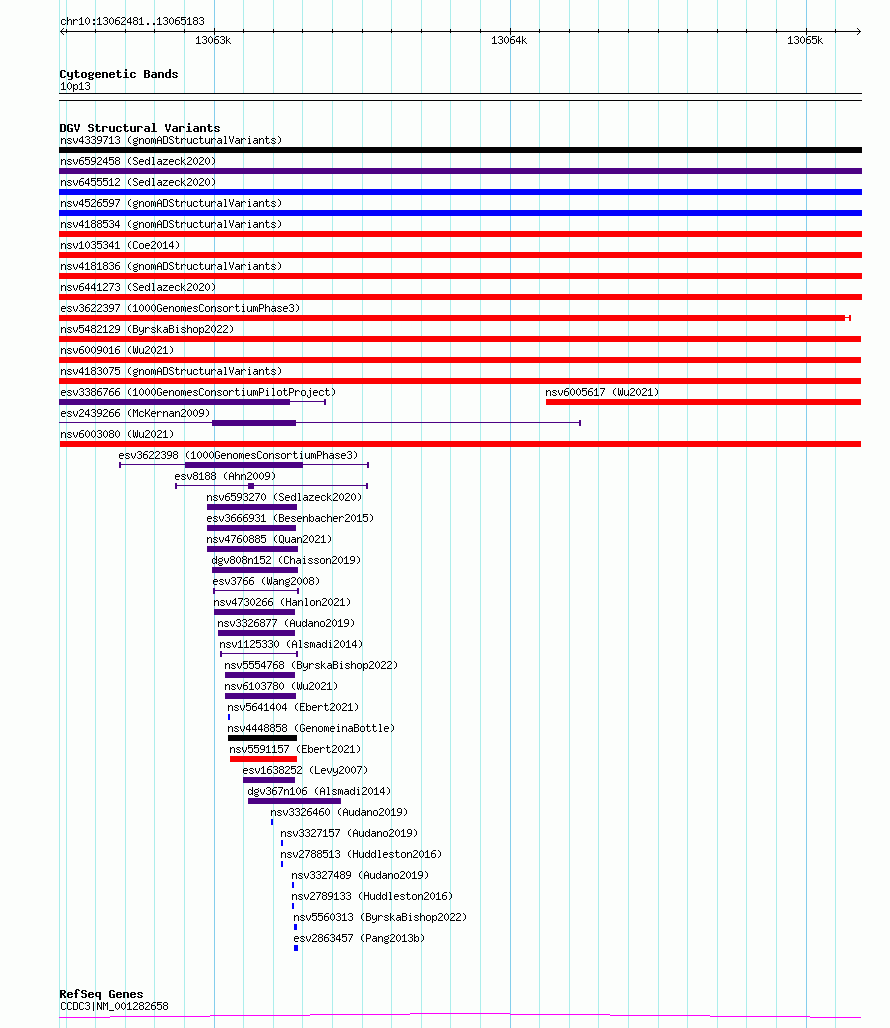Select nsv5560313 ByrskaBishop2022 label
The image size is (890, 1028).
pyautogui.click(x=380, y=917)
